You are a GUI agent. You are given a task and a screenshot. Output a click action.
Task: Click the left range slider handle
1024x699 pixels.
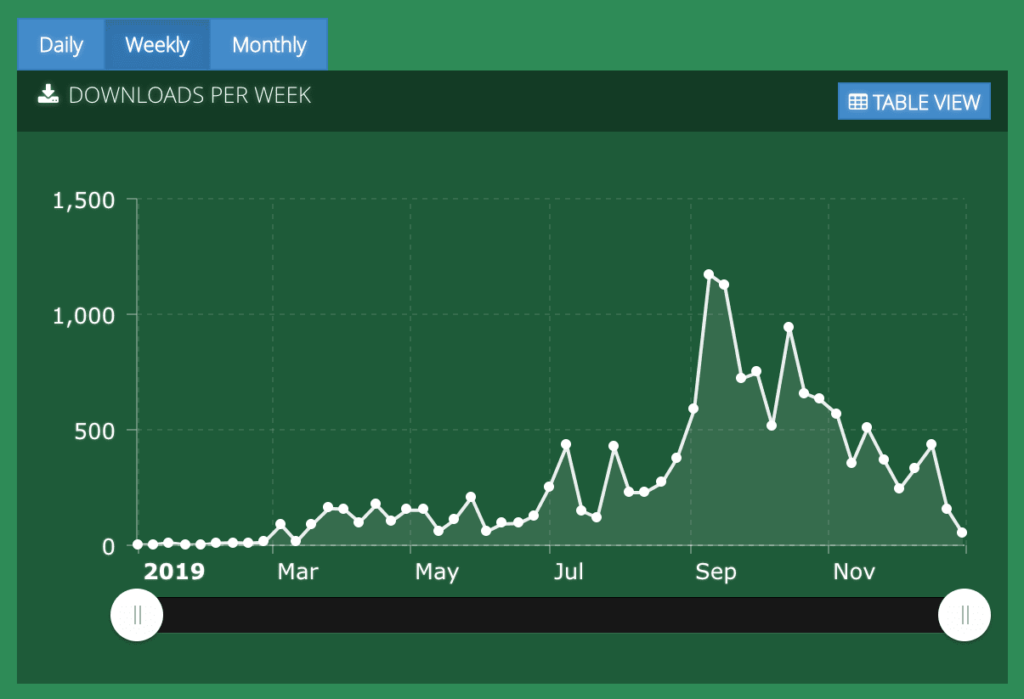(136, 615)
